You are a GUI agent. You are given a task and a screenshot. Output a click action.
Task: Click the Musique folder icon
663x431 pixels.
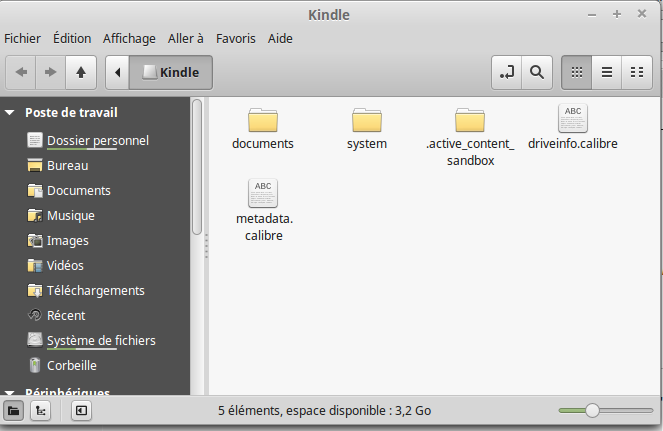coord(35,215)
